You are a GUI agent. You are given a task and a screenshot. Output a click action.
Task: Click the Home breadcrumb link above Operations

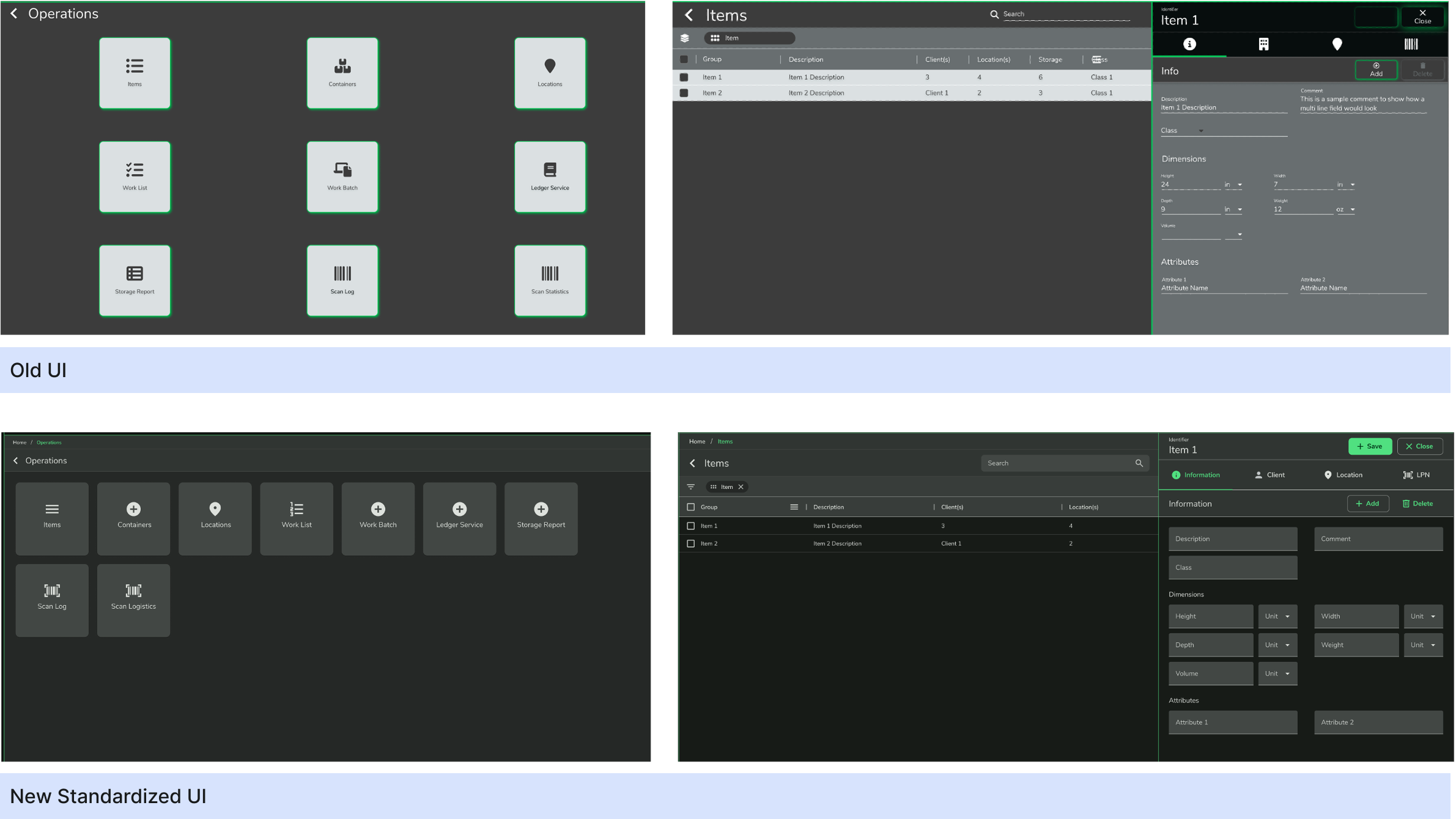[x=20, y=443]
